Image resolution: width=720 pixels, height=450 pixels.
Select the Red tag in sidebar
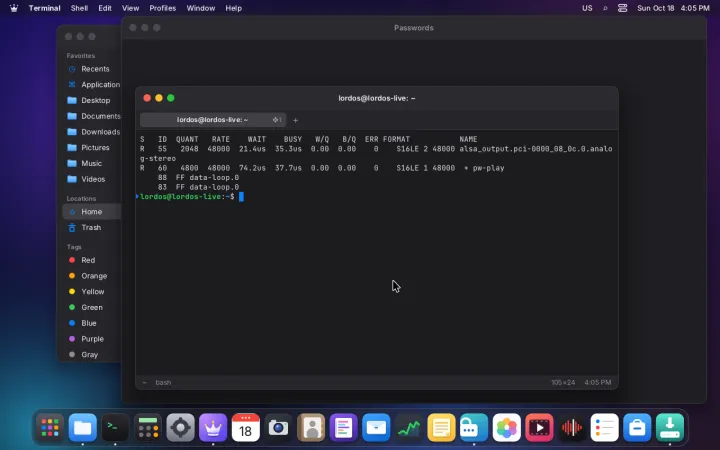[92, 260]
